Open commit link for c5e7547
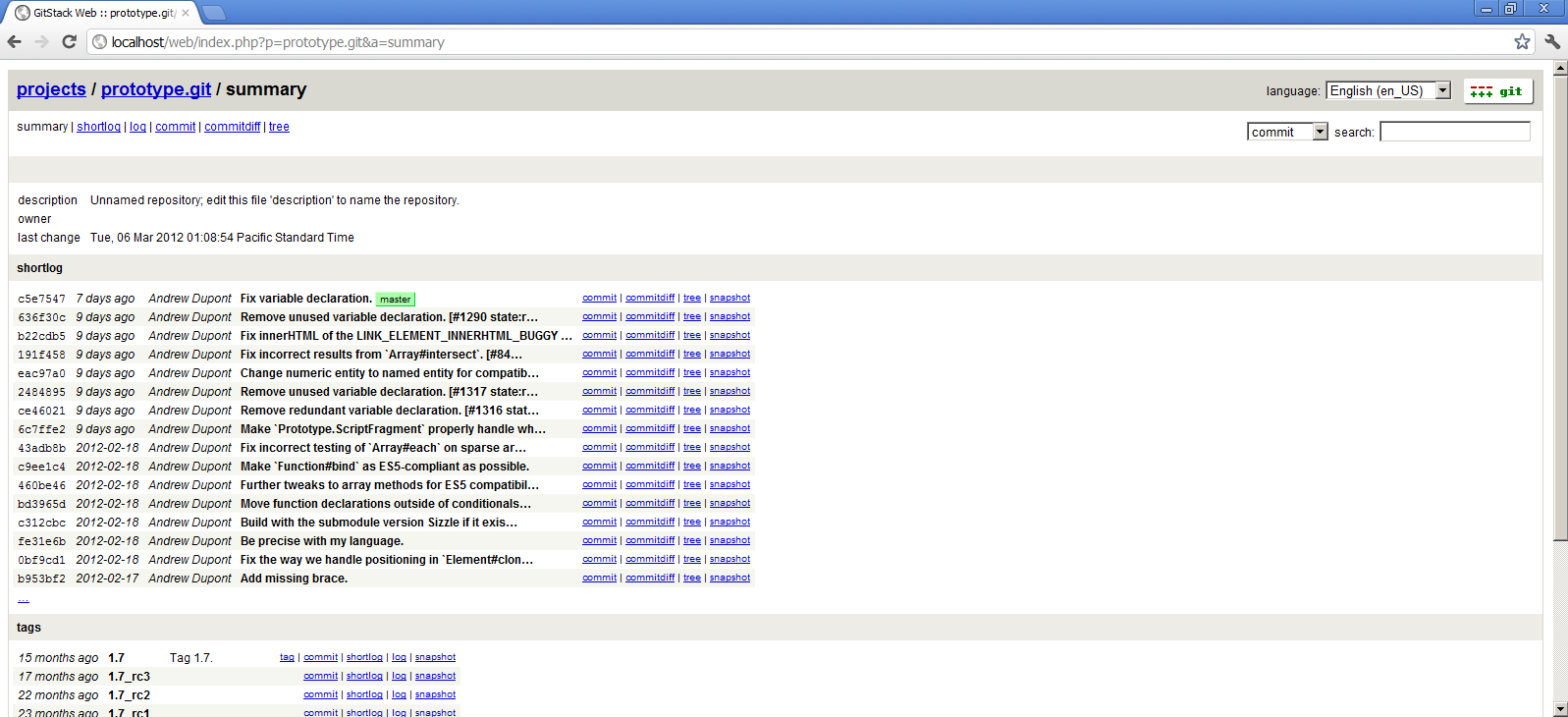This screenshot has width=1568, height=718. tap(599, 298)
